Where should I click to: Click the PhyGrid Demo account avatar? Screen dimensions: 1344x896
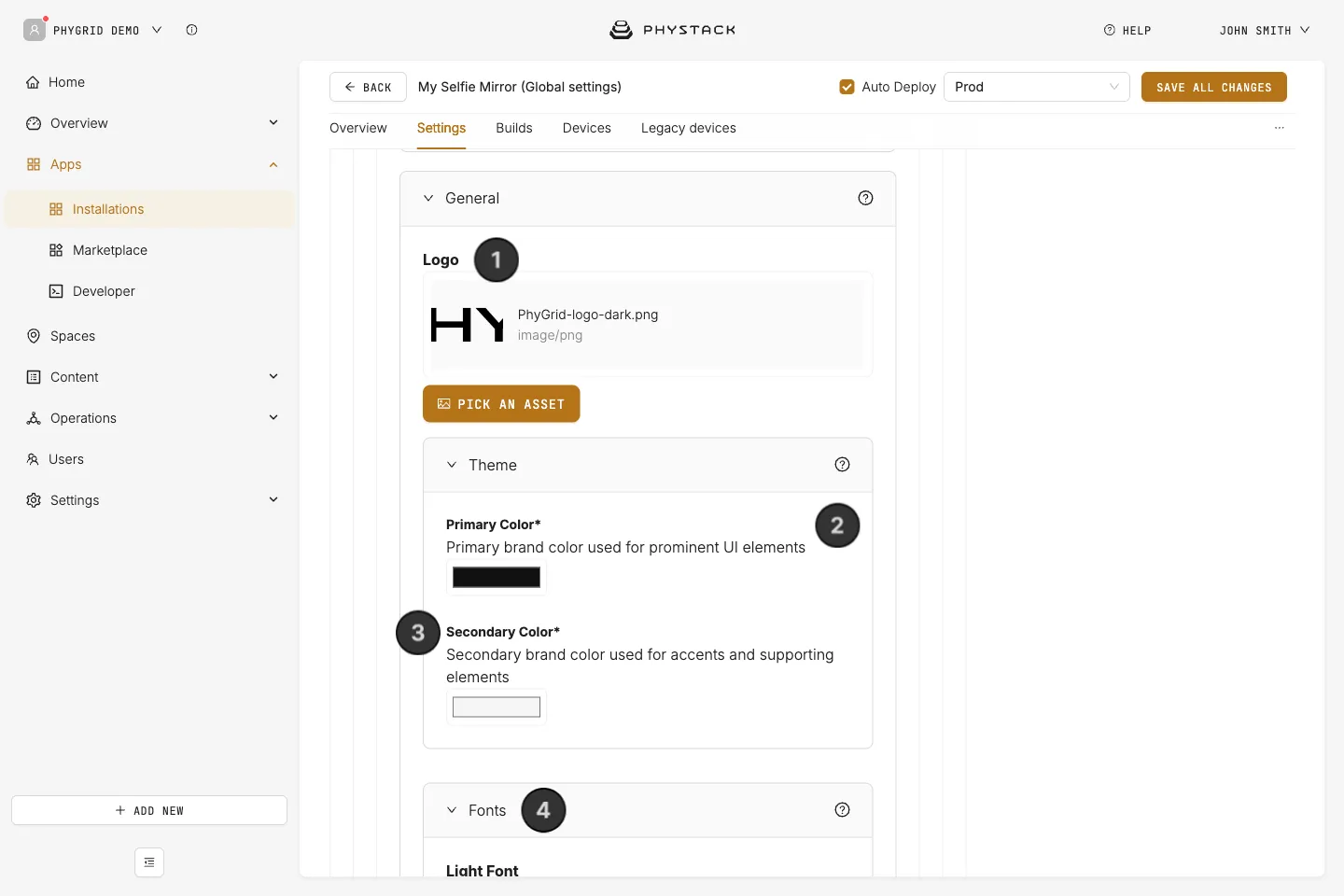click(x=35, y=30)
